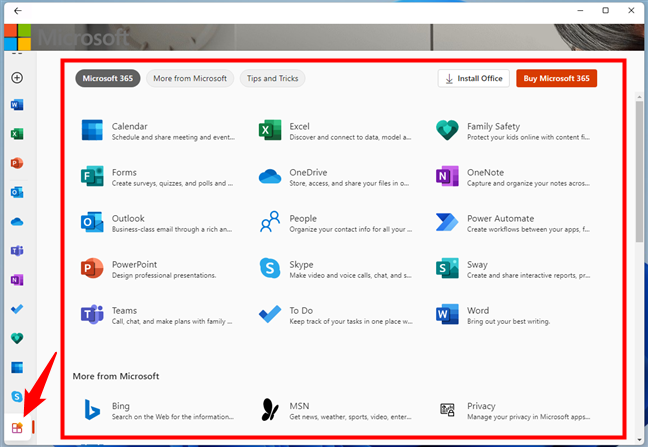Open Outlook from the left sidebar
The height and width of the screenshot is (447, 648).
pos(17,193)
